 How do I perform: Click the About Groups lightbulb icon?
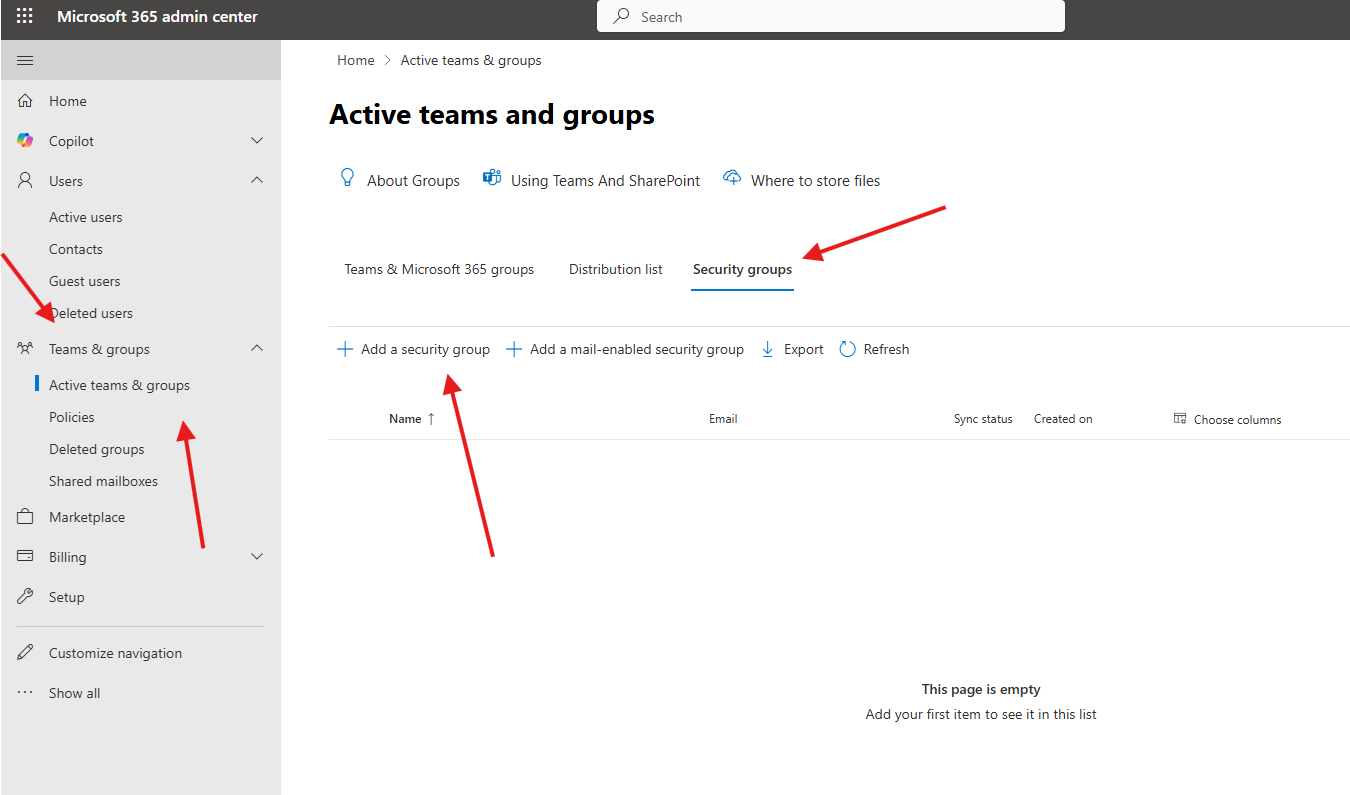pyautogui.click(x=348, y=179)
